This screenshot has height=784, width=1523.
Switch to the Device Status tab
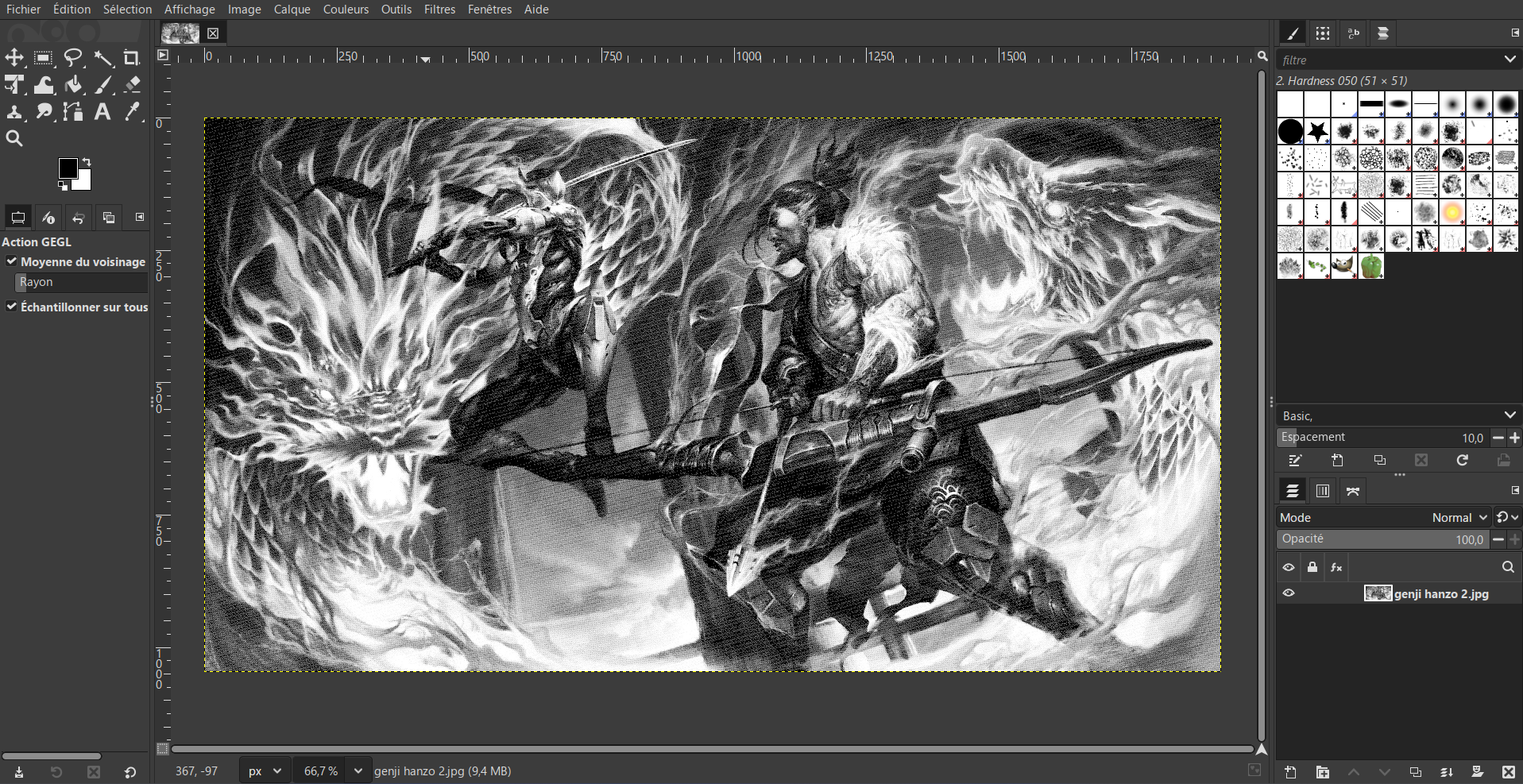click(48, 218)
